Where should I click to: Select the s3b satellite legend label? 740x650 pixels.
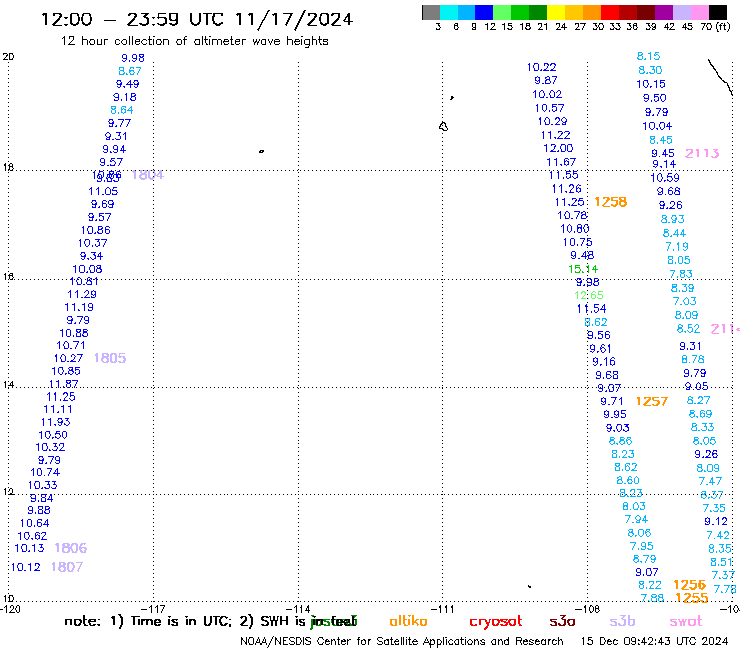622,621
